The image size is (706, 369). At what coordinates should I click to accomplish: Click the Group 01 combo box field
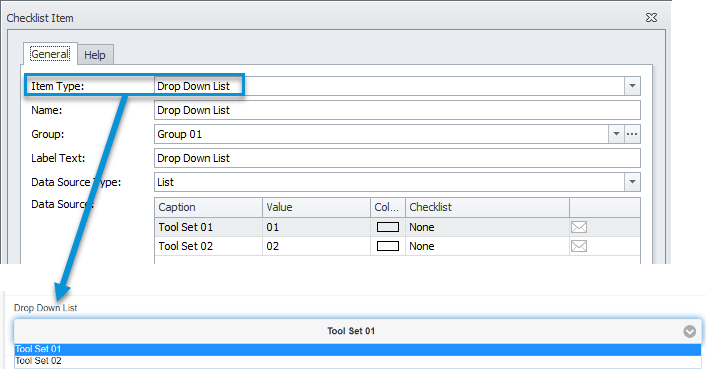pos(381,134)
